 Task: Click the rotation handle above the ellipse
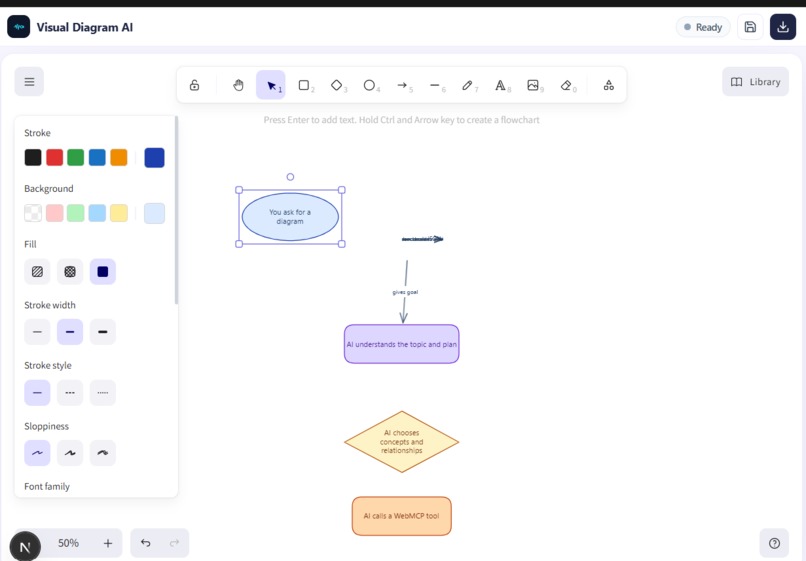[x=290, y=177]
